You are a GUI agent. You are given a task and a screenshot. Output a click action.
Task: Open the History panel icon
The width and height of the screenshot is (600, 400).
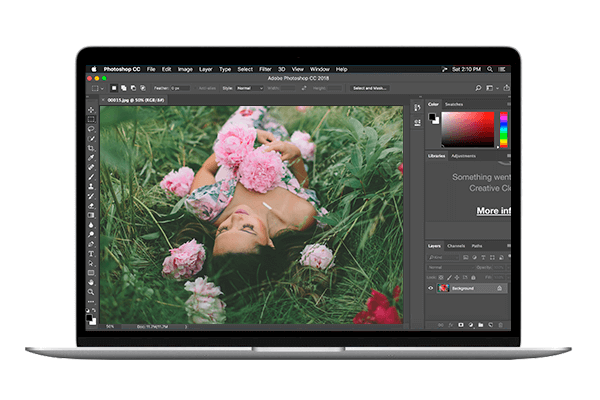click(417, 108)
